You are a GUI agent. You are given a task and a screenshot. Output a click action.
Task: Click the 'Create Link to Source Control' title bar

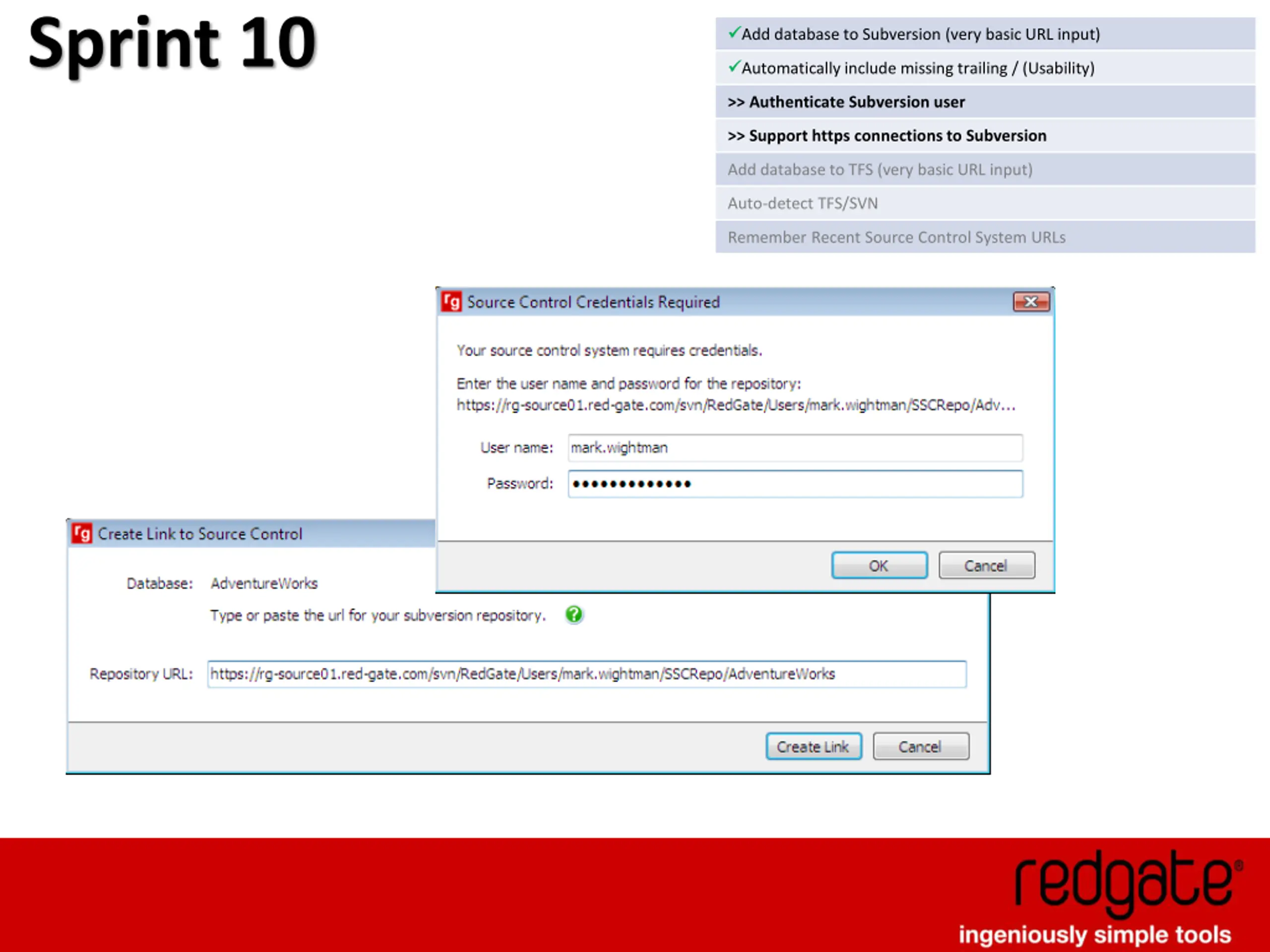point(252,534)
